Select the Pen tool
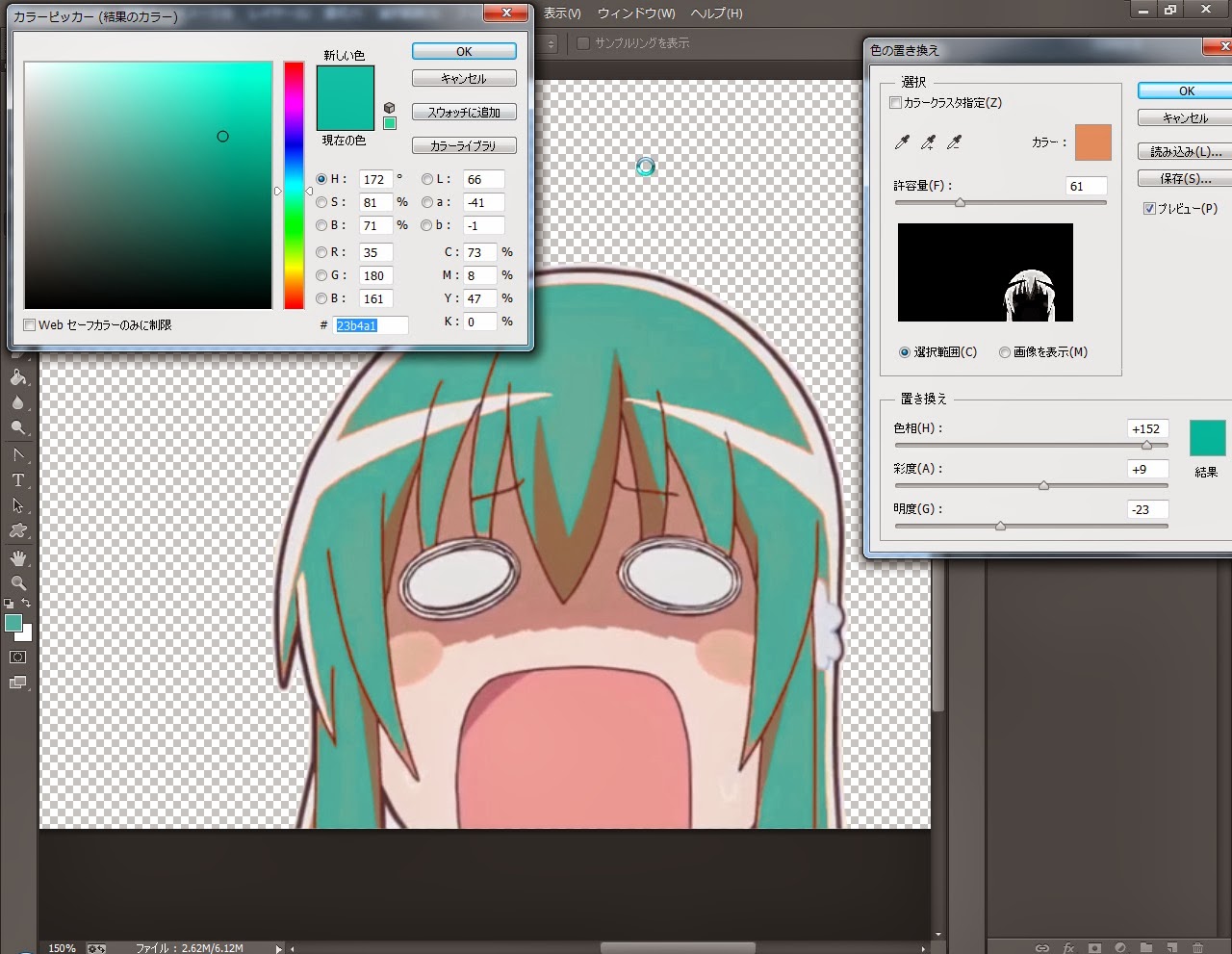This screenshot has height=954, width=1232. 17,454
